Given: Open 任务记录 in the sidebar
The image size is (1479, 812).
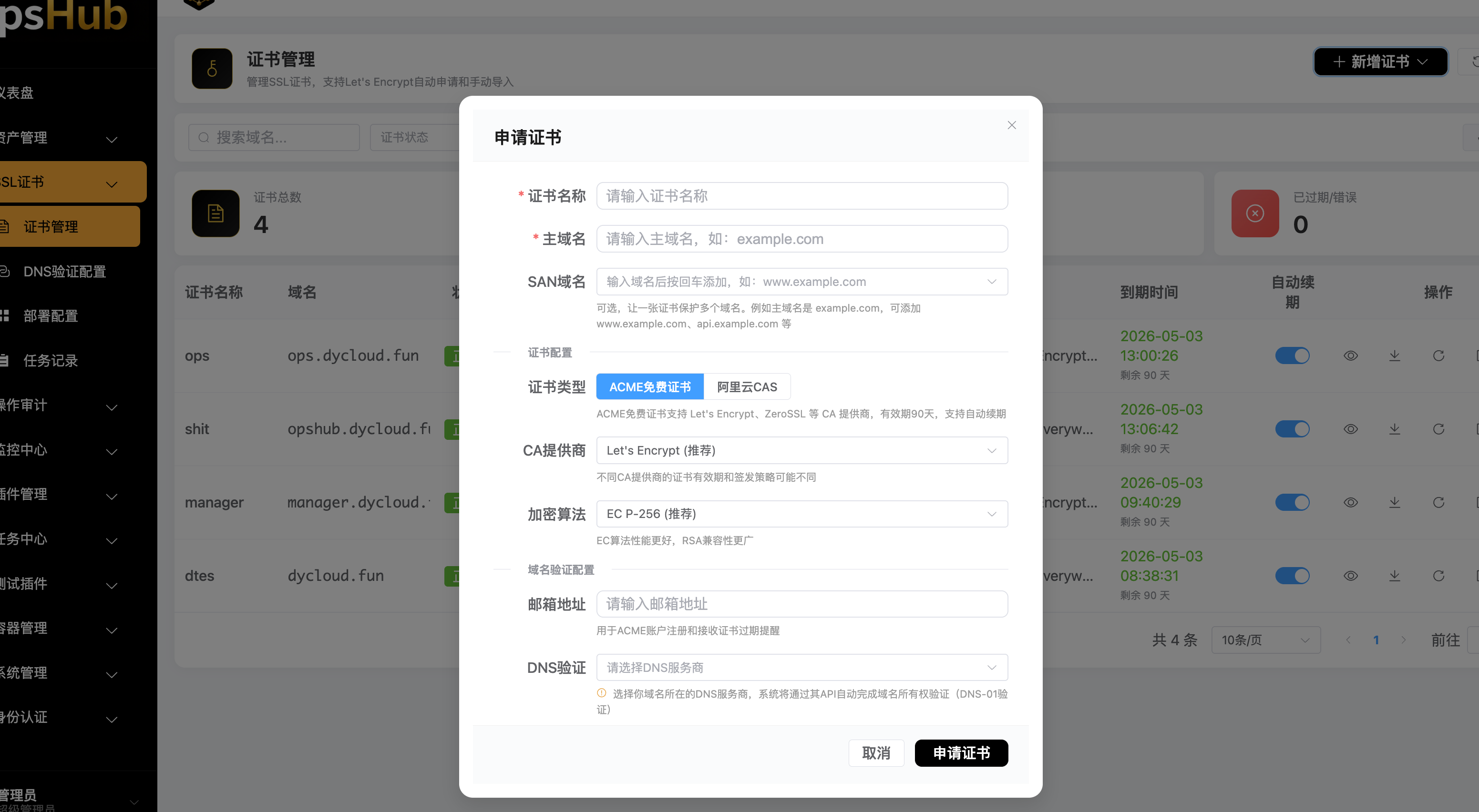Looking at the screenshot, I should (x=6, y=360).
